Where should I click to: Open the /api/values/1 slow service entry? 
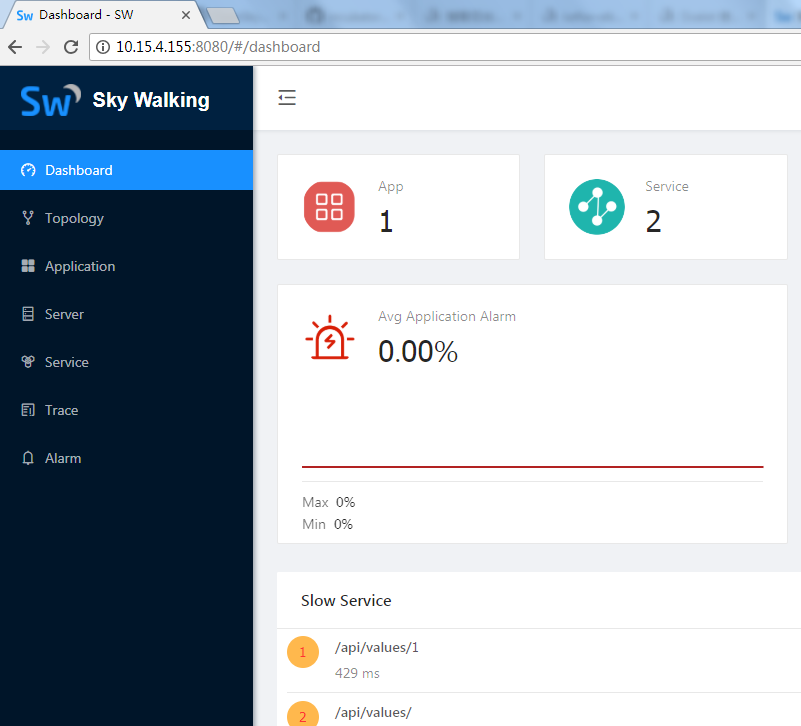(377, 647)
